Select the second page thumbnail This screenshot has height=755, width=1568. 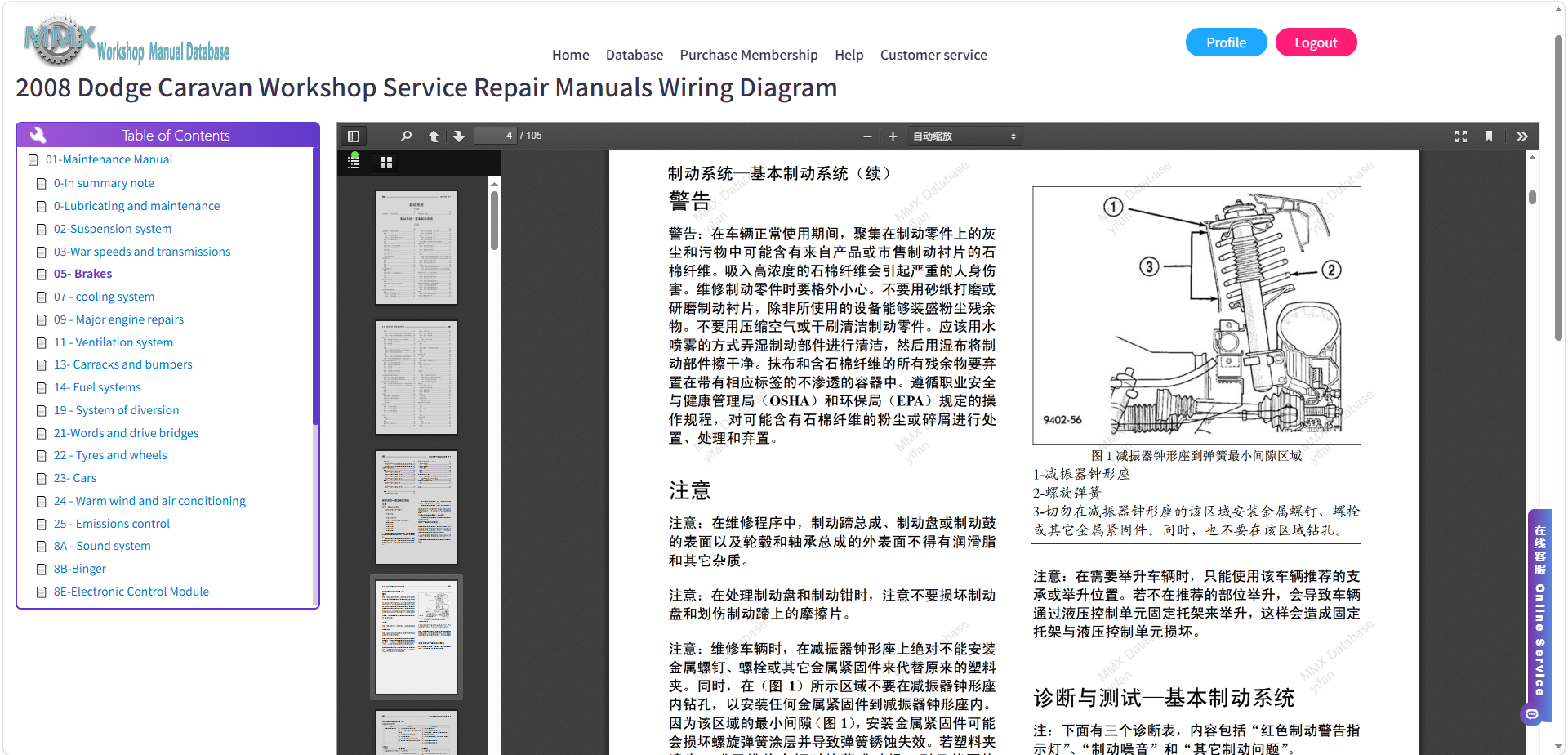pyautogui.click(x=416, y=377)
